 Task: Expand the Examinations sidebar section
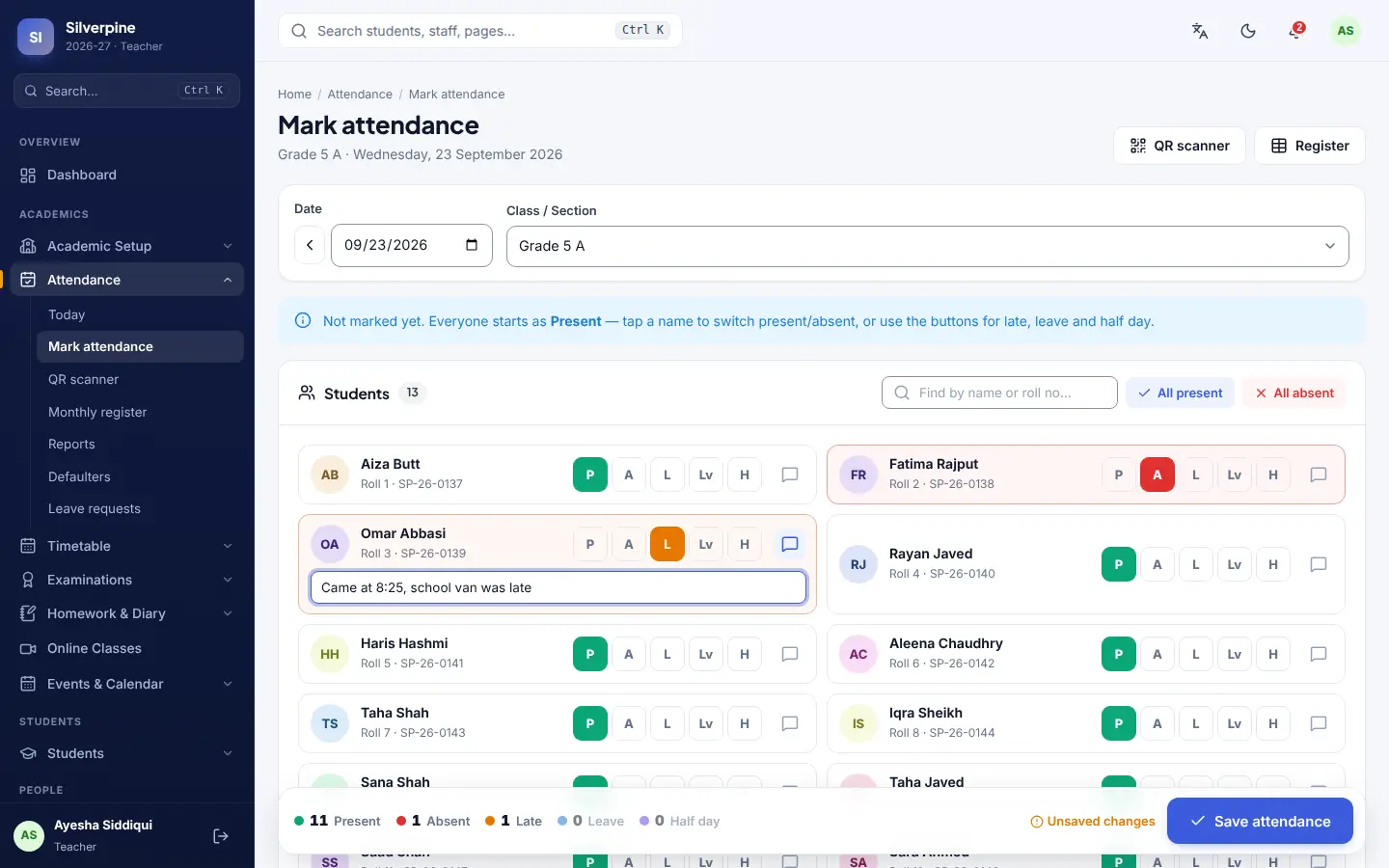click(x=126, y=580)
